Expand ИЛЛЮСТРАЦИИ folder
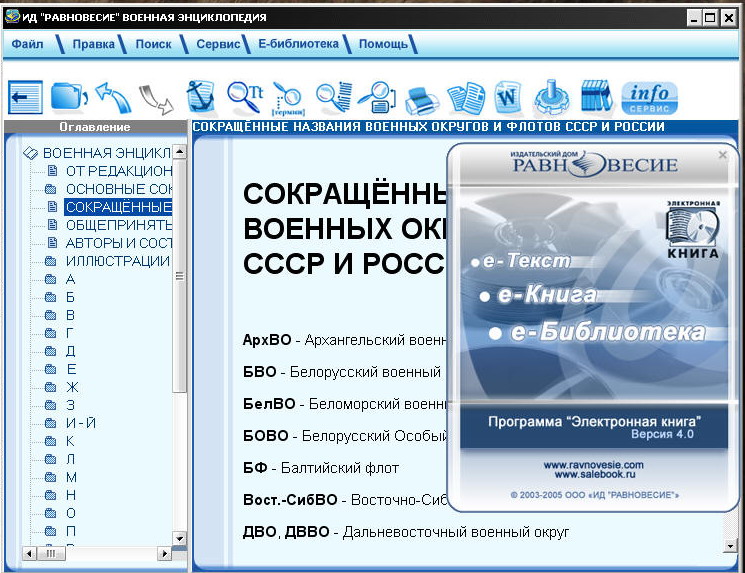Image resolution: width=745 pixels, height=573 pixels. (x=117, y=261)
